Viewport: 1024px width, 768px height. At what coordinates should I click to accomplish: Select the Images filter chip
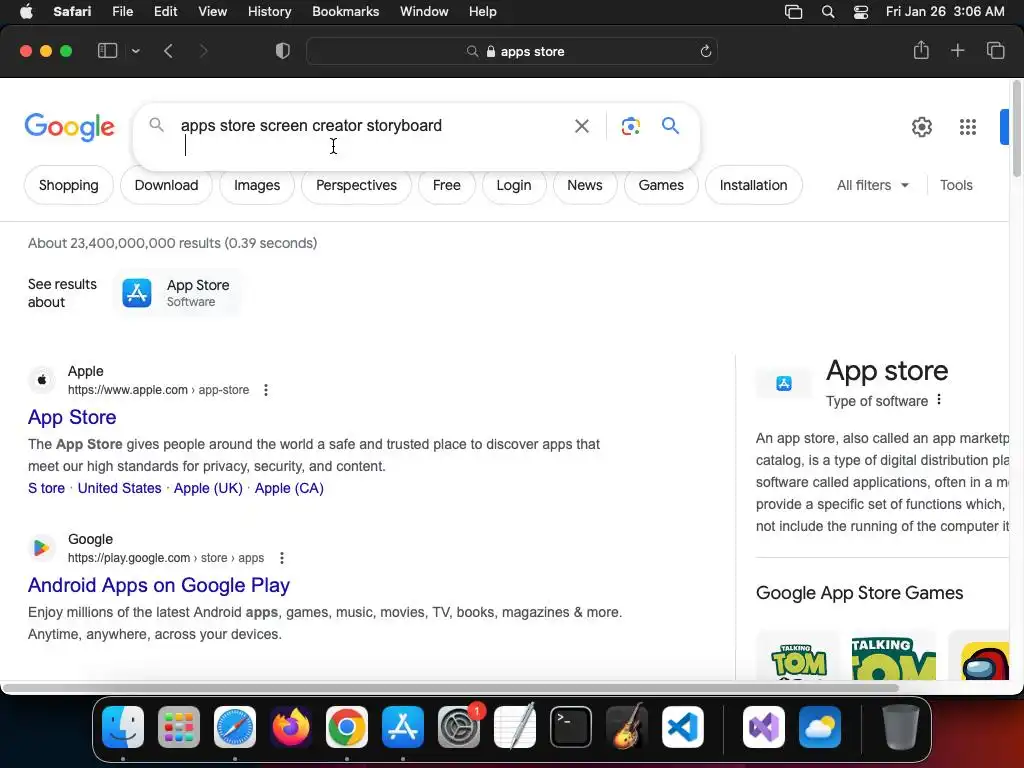click(x=257, y=185)
